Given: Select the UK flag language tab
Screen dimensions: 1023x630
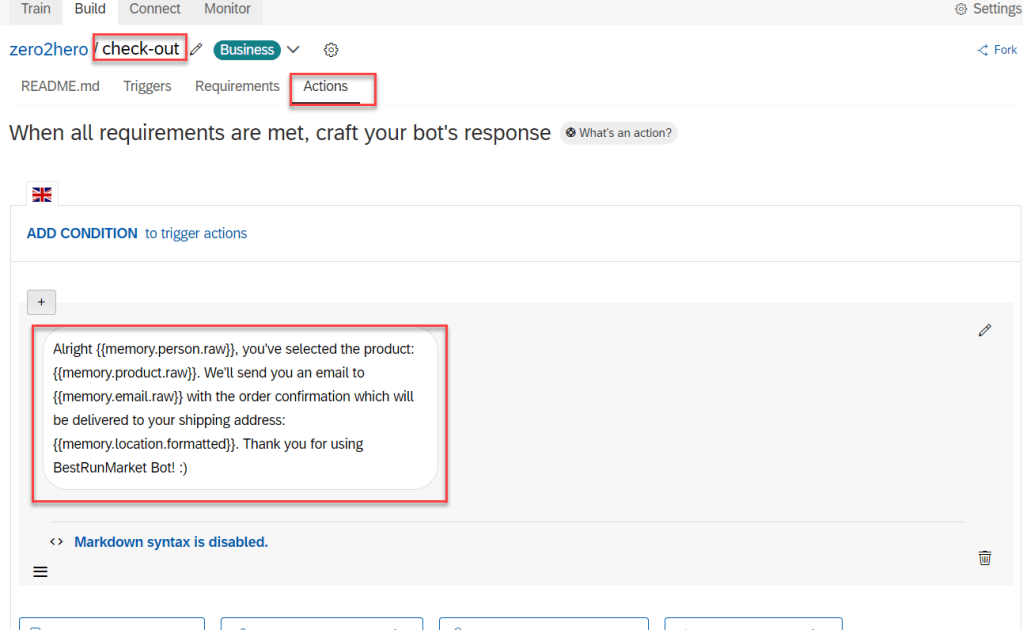Looking at the screenshot, I should coord(42,194).
